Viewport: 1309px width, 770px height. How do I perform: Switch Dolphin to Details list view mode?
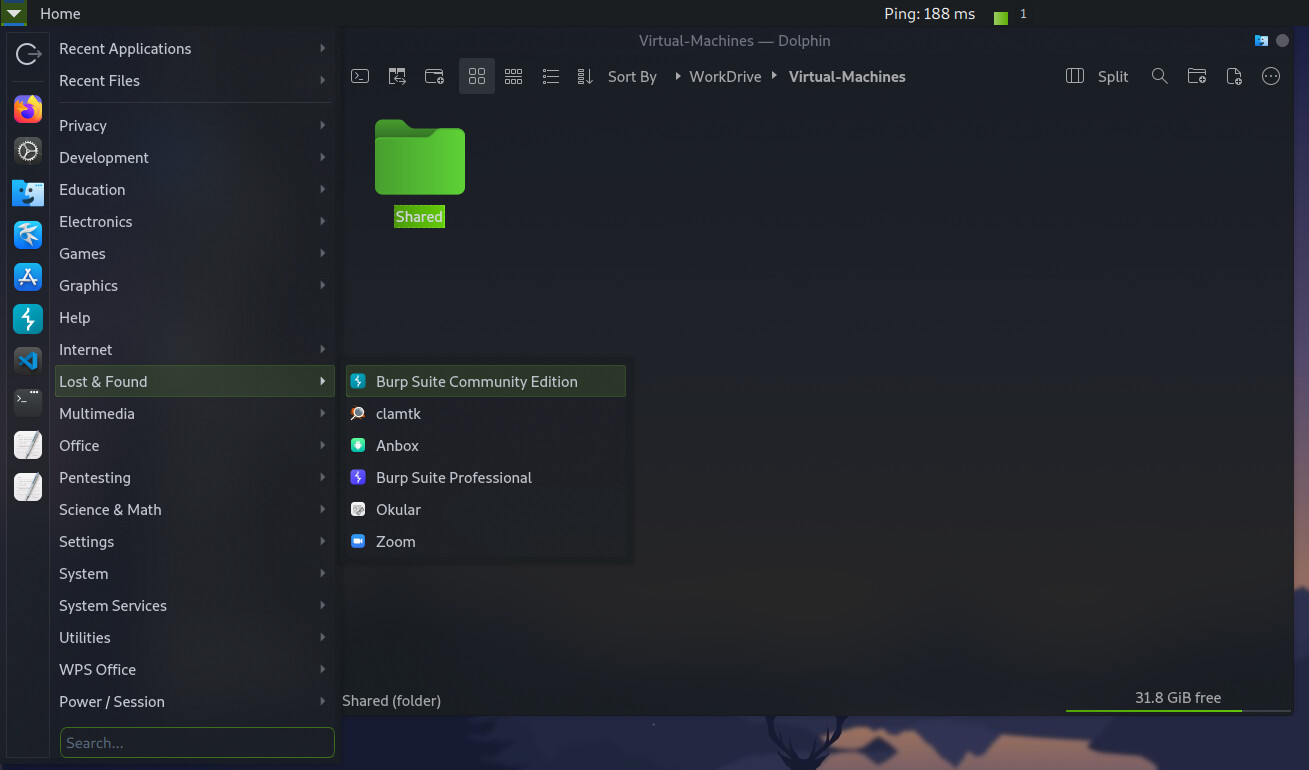tap(550, 76)
